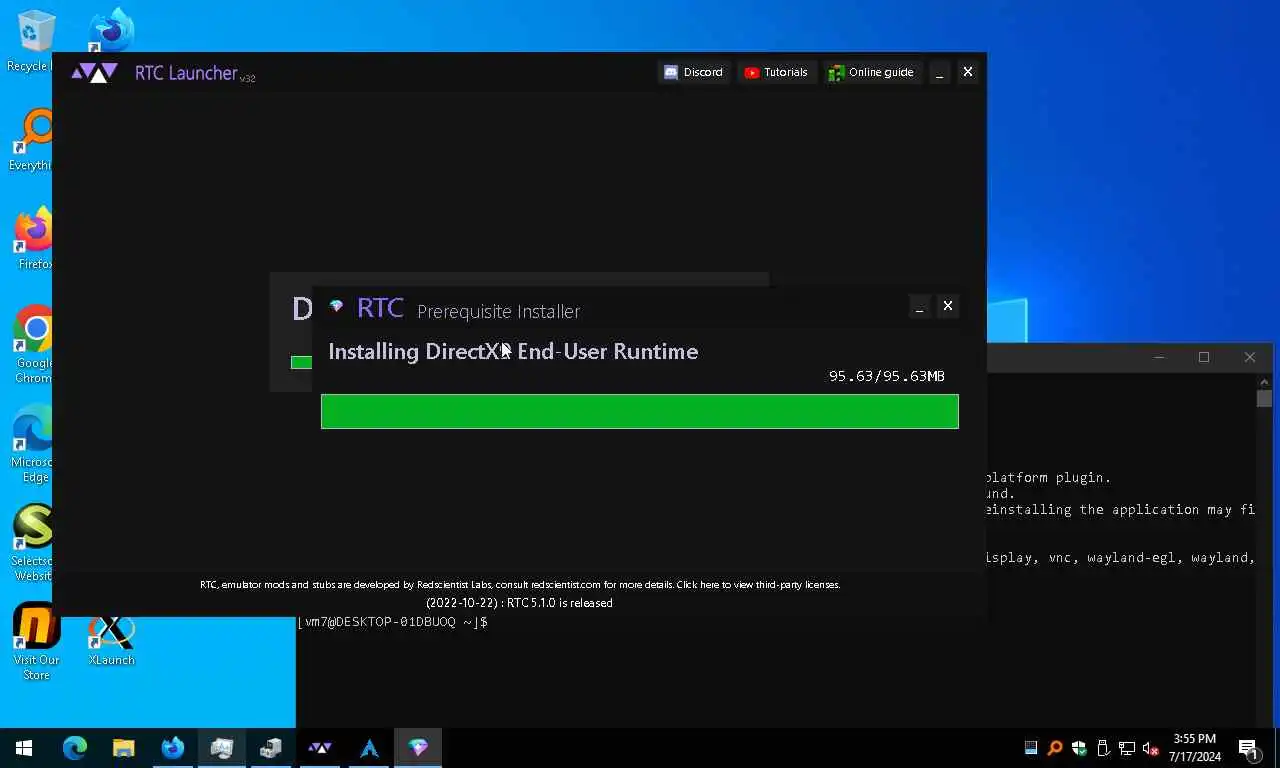Open the notification center icon

[1249, 748]
